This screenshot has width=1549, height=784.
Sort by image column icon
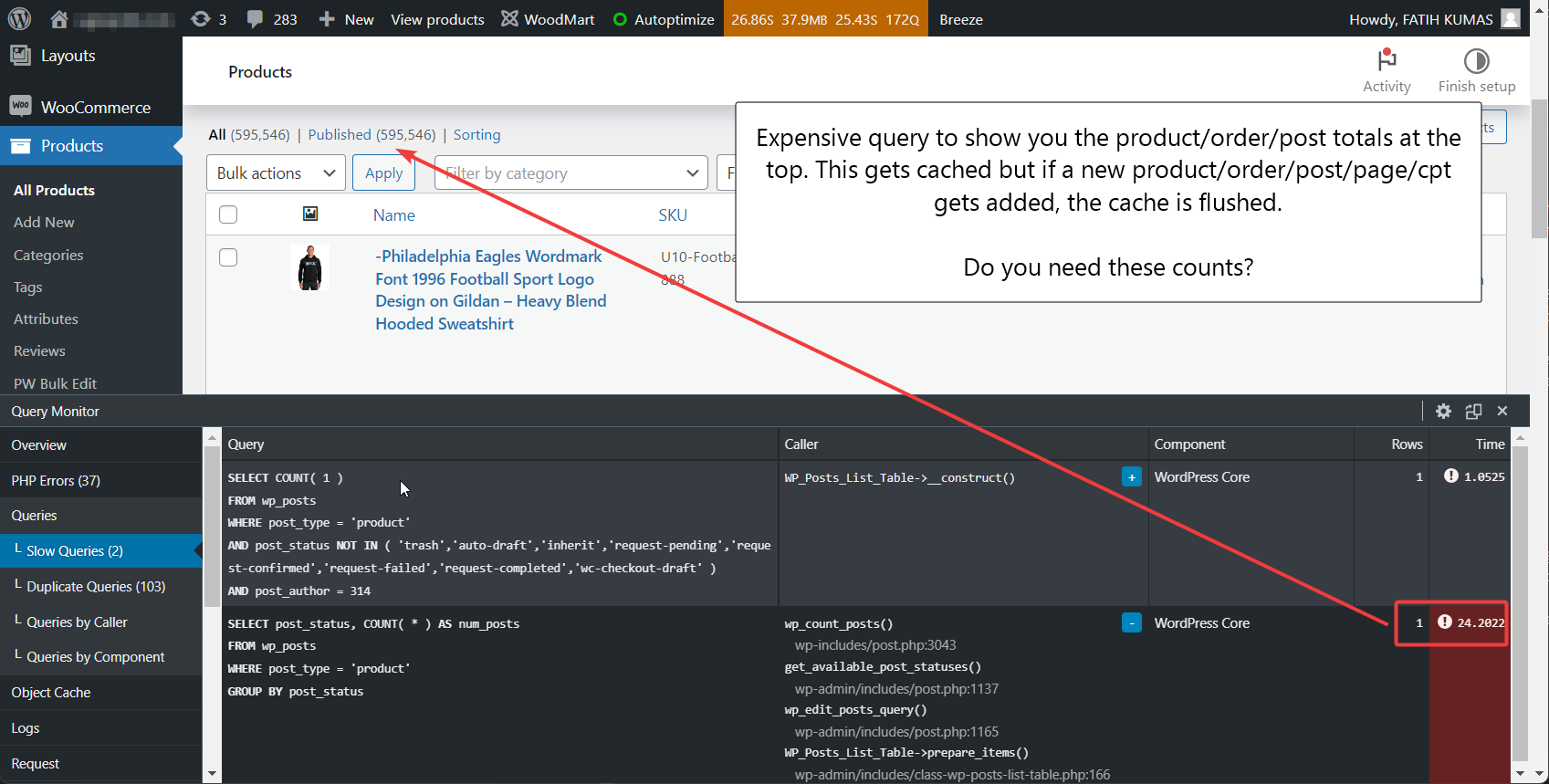point(310,214)
